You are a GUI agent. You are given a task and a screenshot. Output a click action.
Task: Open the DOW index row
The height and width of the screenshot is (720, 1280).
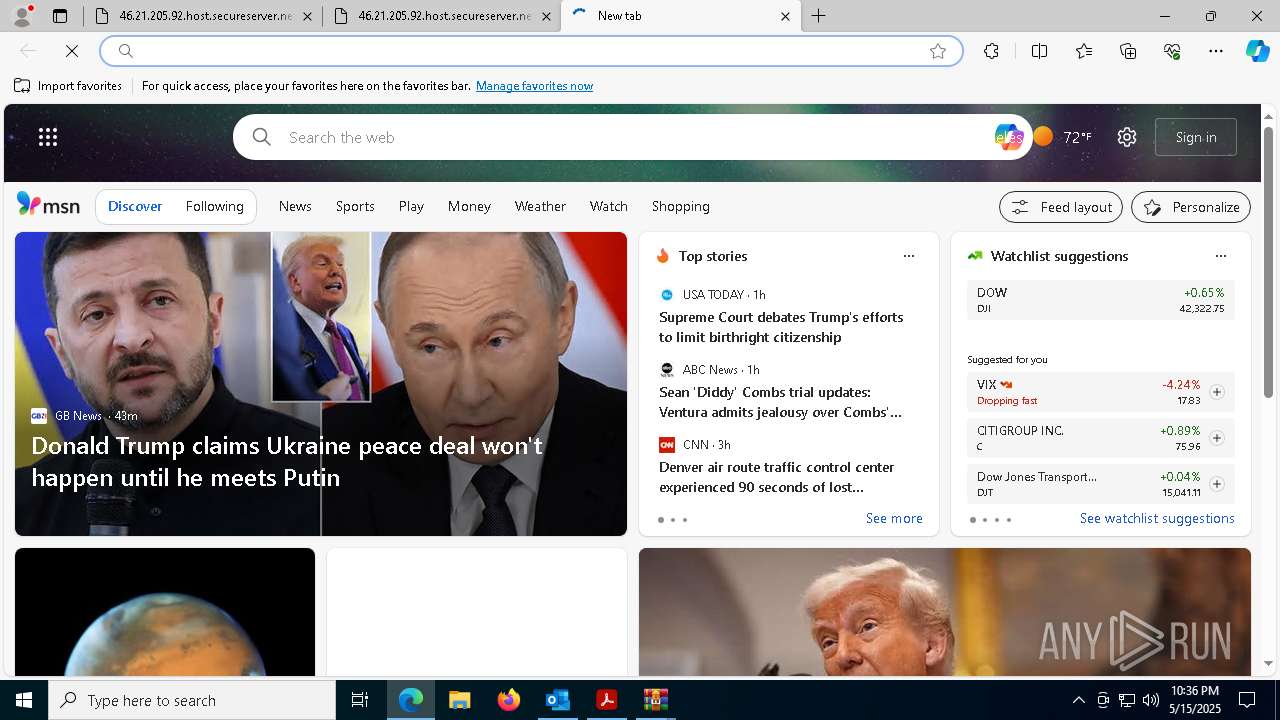pos(1100,300)
